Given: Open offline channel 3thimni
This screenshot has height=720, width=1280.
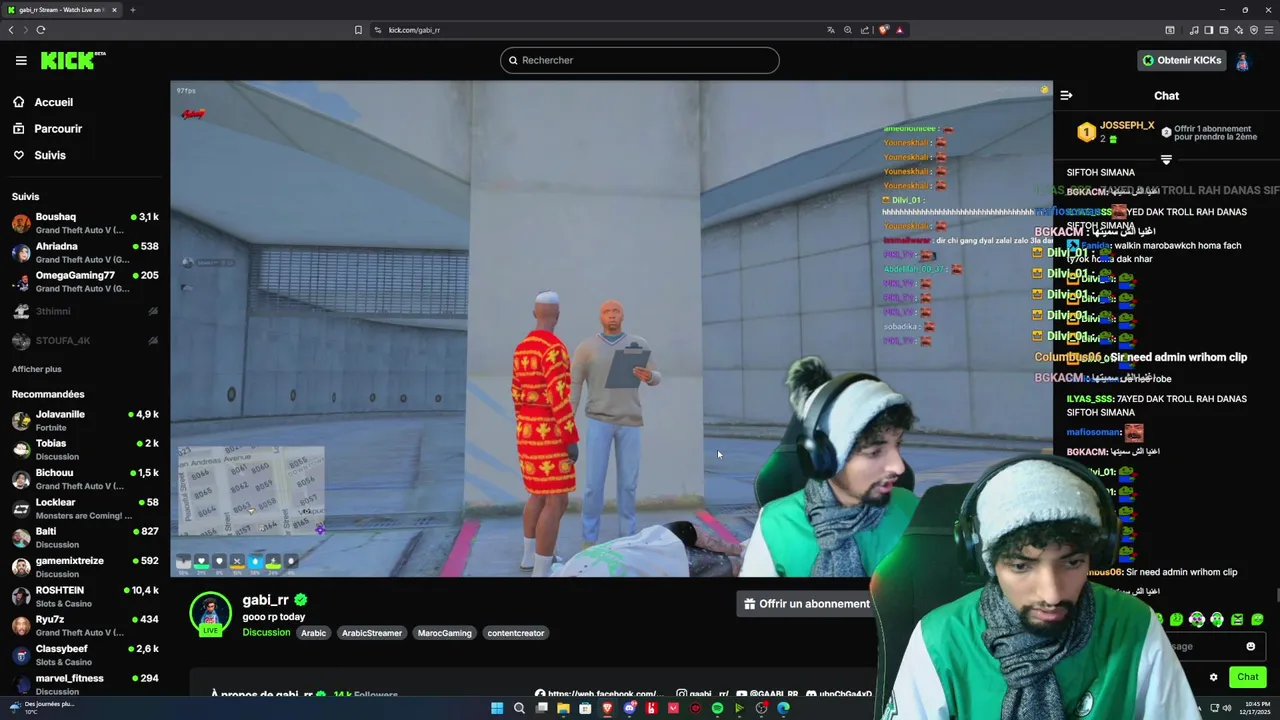Looking at the screenshot, I should click(85, 311).
